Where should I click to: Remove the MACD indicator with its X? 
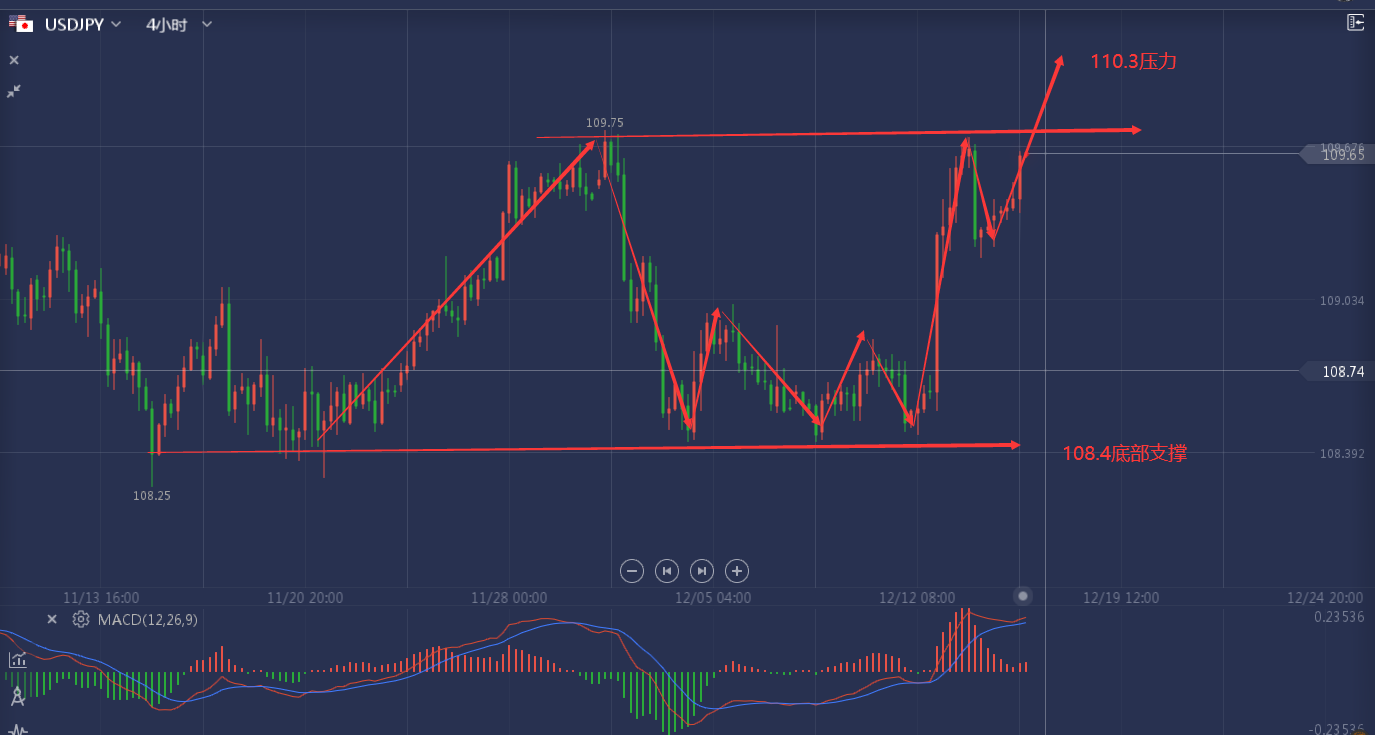[x=52, y=619]
